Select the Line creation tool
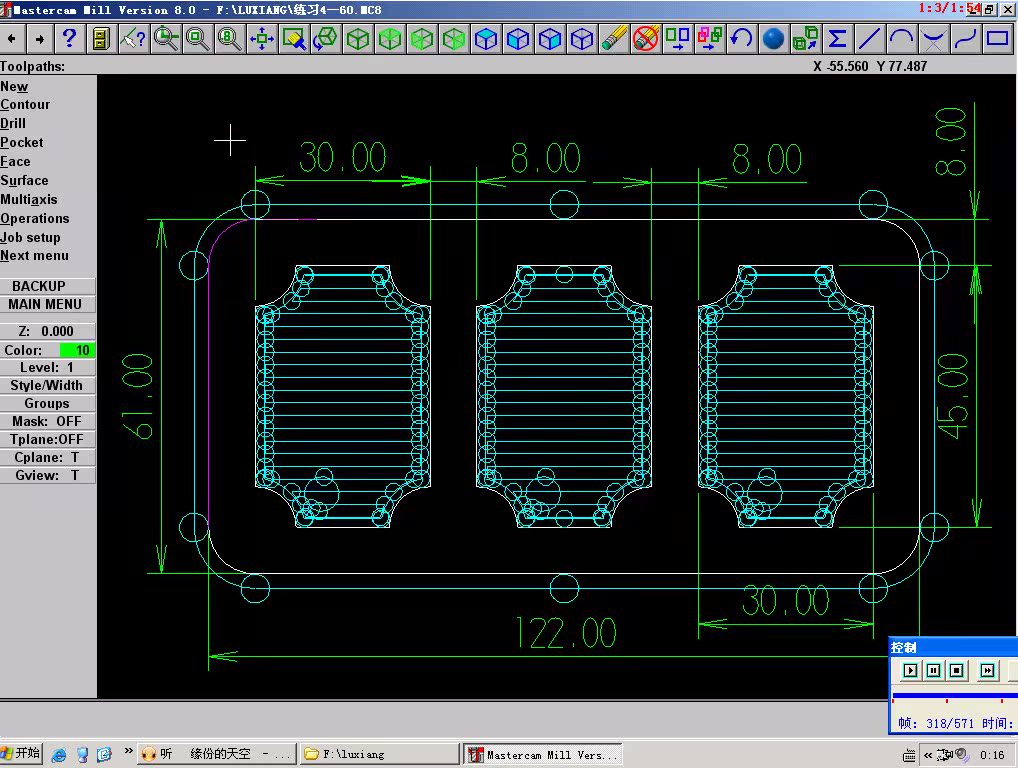Image resolution: width=1018 pixels, height=768 pixels. [869, 39]
